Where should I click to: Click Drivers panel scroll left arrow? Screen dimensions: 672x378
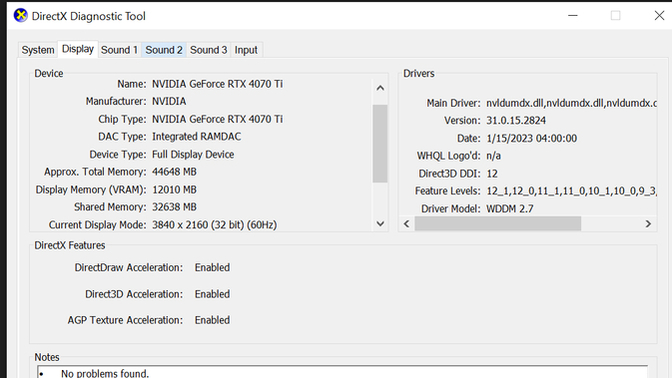point(407,224)
